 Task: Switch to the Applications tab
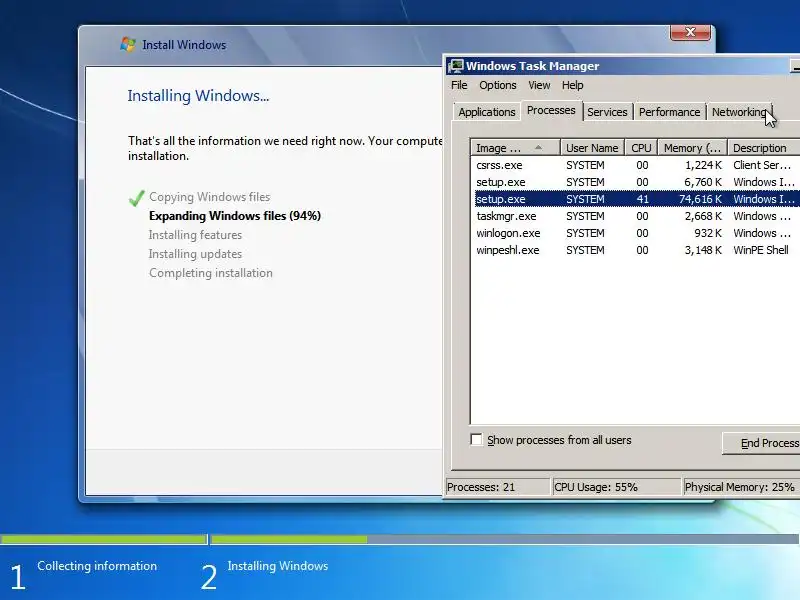(x=487, y=112)
